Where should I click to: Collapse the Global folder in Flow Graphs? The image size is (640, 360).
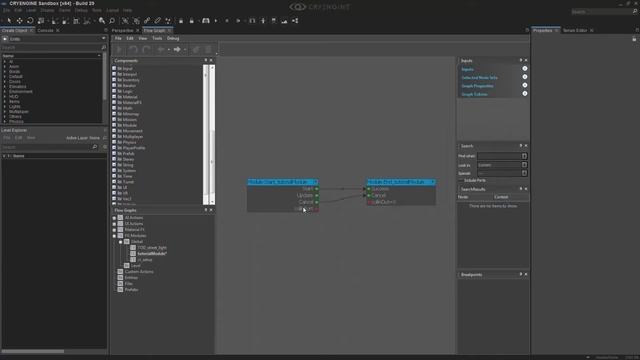120,242
